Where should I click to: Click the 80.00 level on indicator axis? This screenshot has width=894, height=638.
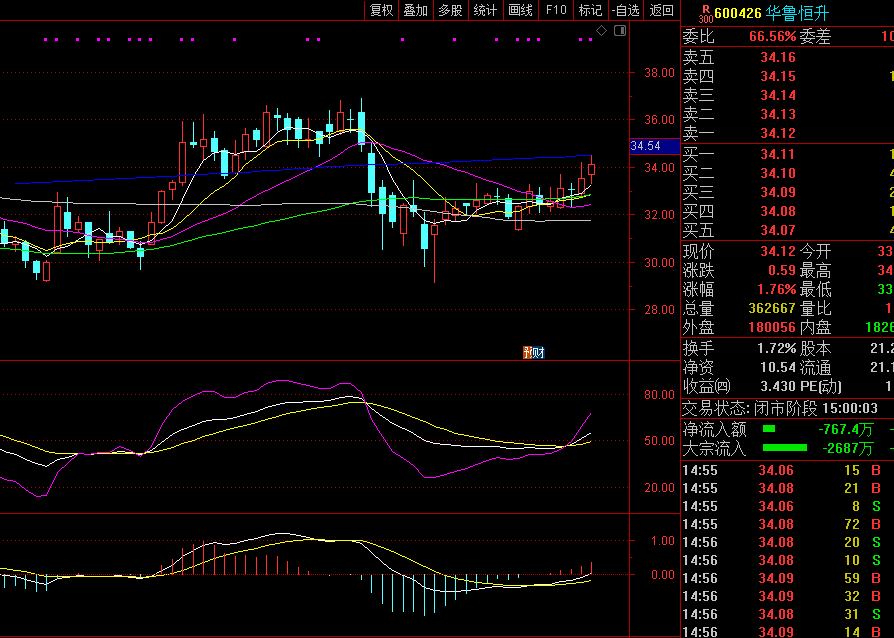pyautogui.click(x=660, y=395)
